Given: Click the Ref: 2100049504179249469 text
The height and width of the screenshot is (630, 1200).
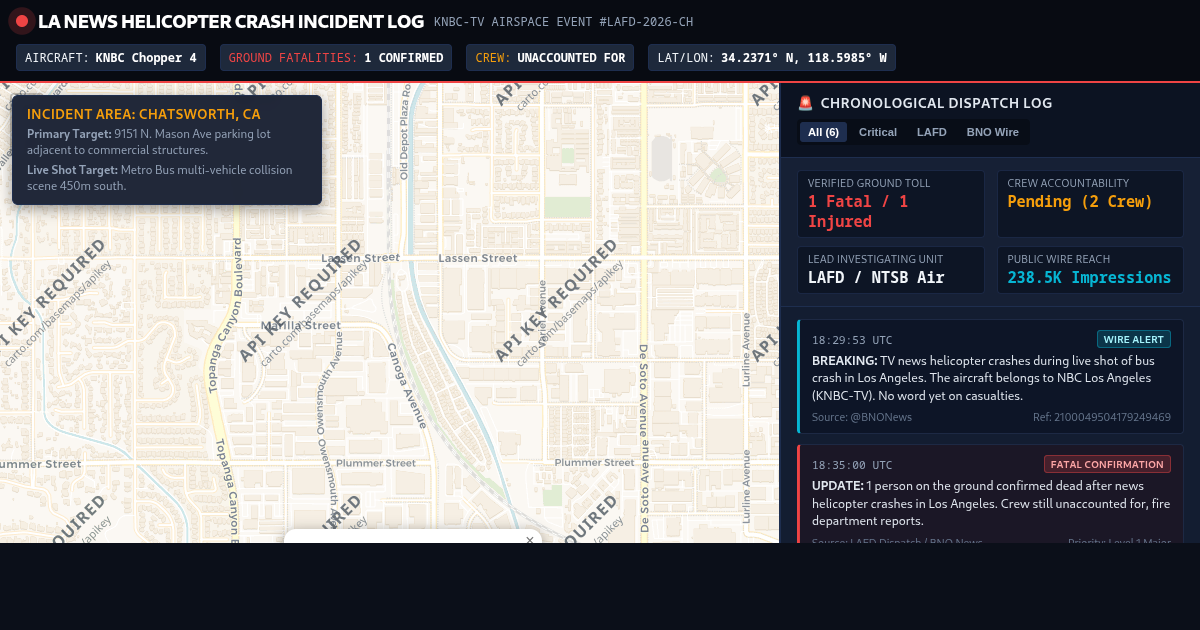Looking at the screenshot, I should 1102,417.
